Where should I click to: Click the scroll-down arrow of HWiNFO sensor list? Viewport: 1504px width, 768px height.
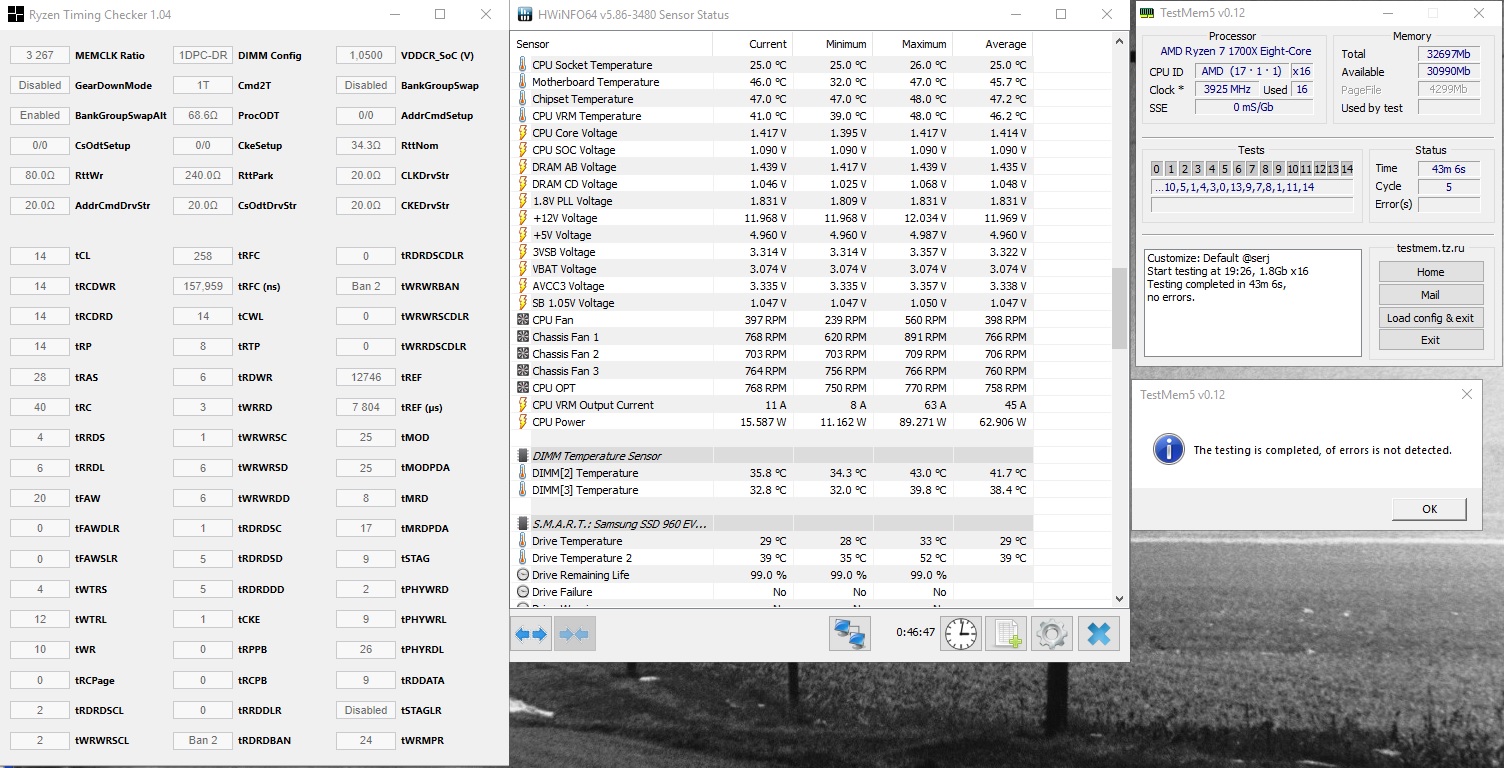click(1119, 598)
